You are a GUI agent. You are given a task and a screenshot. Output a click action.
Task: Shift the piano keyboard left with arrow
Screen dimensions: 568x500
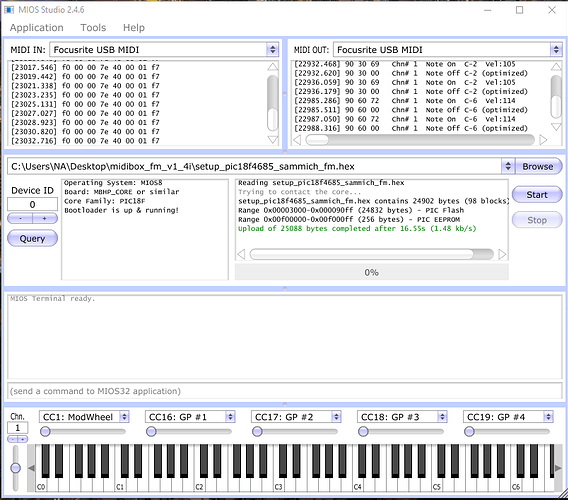(32, 468)
